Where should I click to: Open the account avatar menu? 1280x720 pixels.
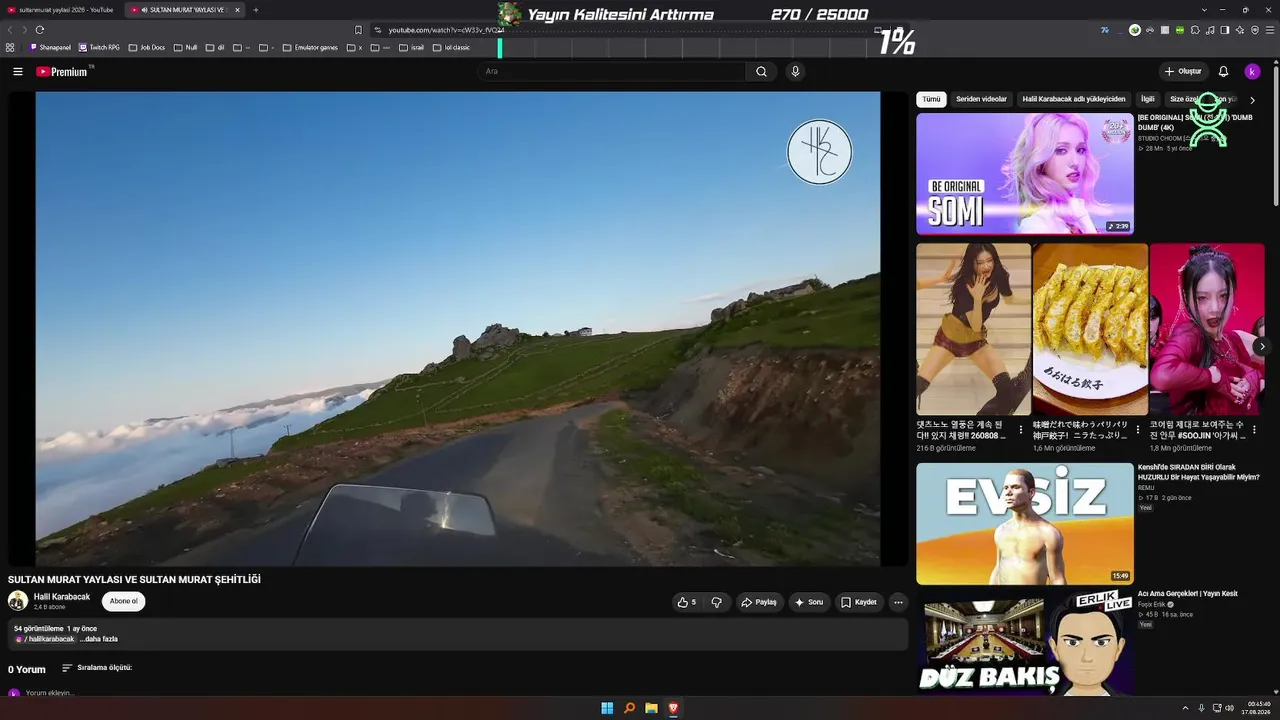1252,71
